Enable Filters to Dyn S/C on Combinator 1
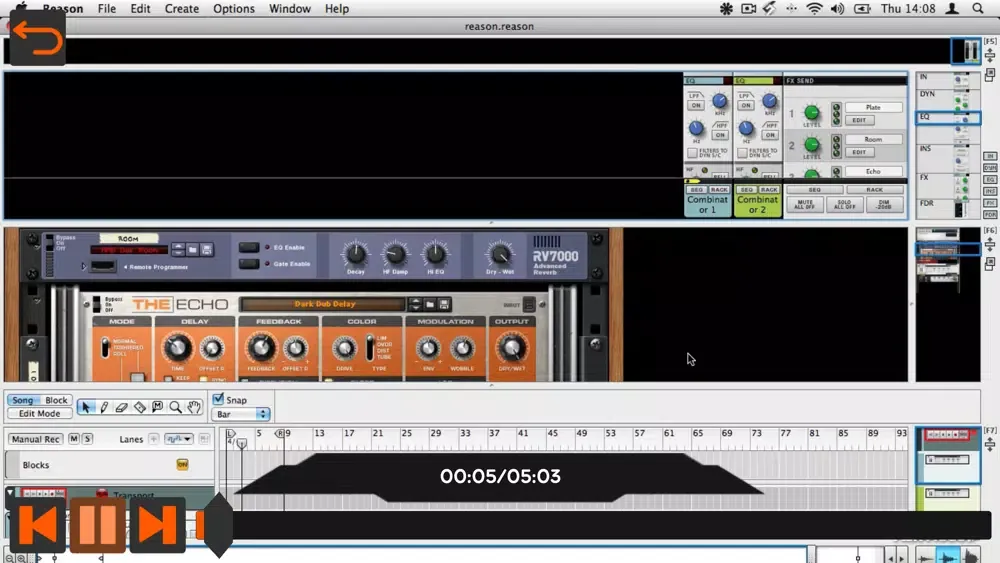The image size is (1000, 563). coord(692,153)
